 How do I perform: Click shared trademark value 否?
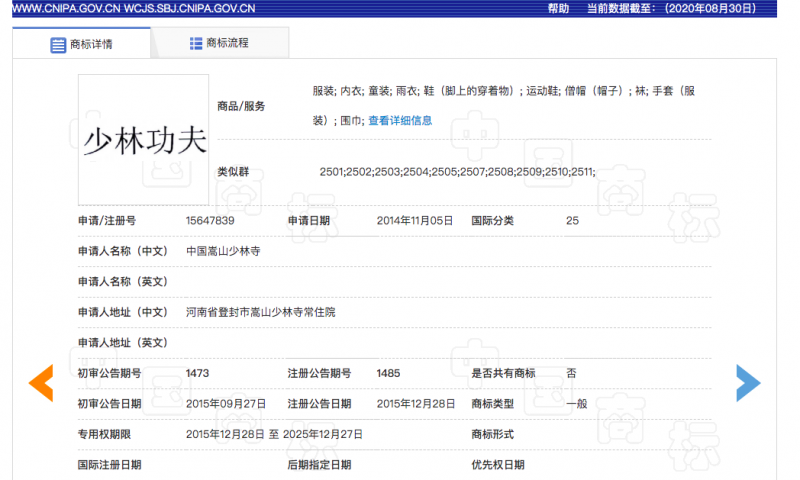pos(571,373)
